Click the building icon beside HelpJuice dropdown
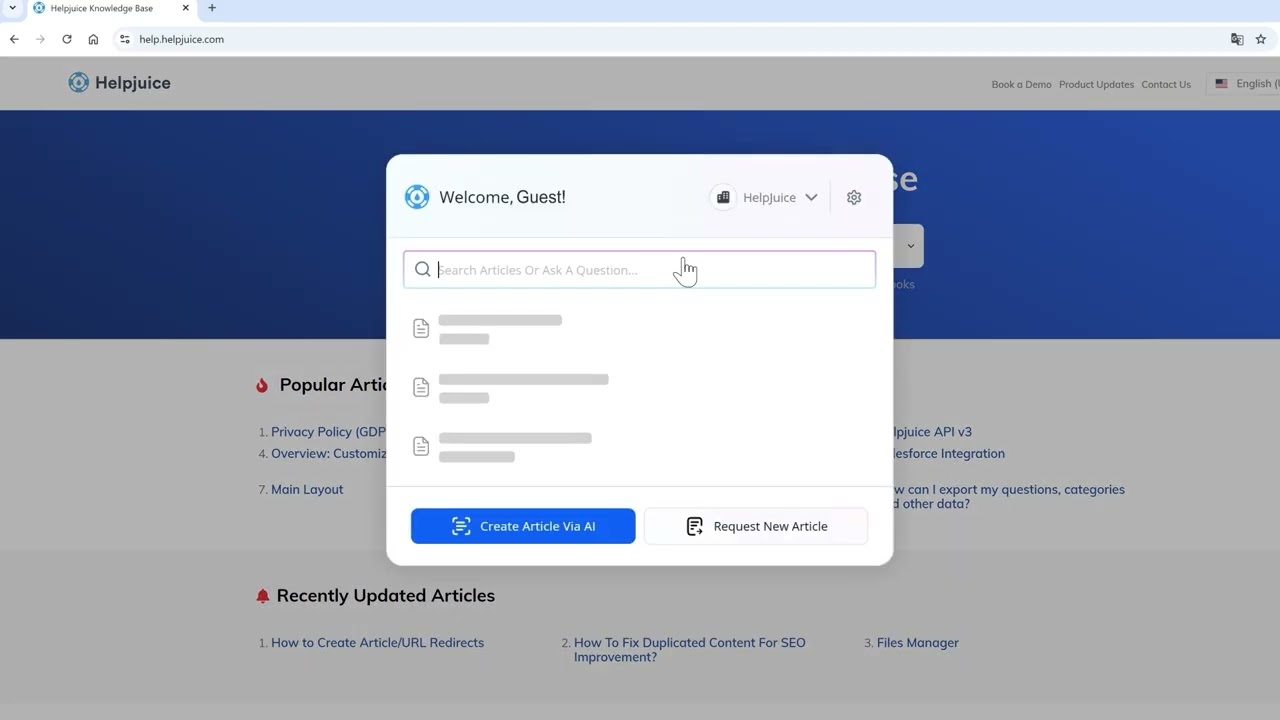The image size is (1280, 720). point(723,198)
